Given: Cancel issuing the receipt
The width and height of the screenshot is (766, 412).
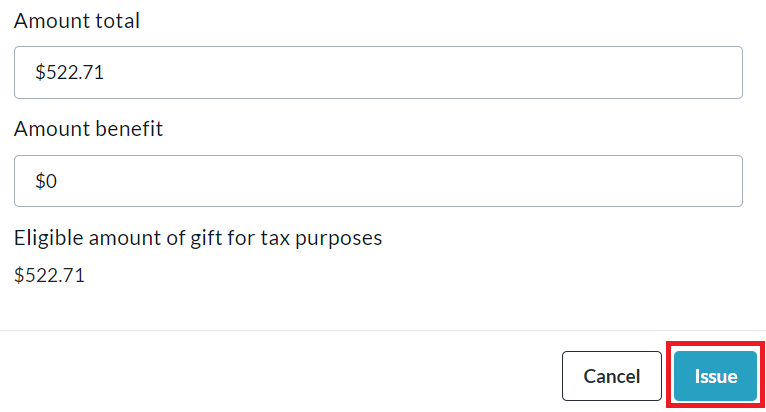Looking at the screenshot, I should 611,376.
